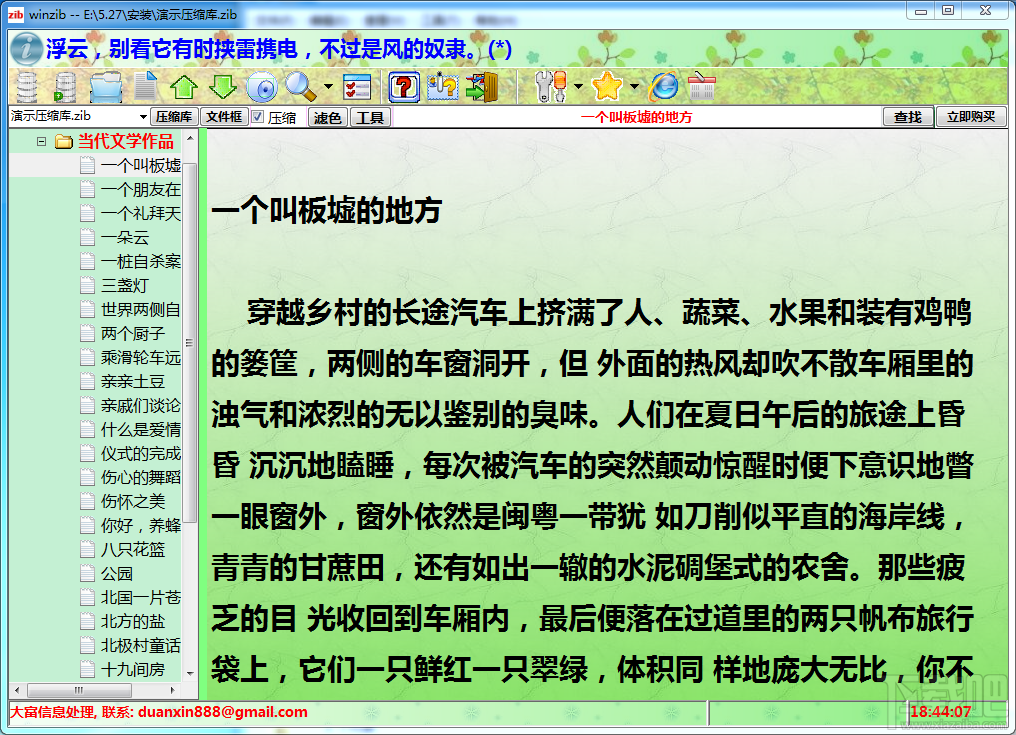Screen dimensions: 1016x735
Task: Select 十九间房 in the file tree
Action: [133, 669]
